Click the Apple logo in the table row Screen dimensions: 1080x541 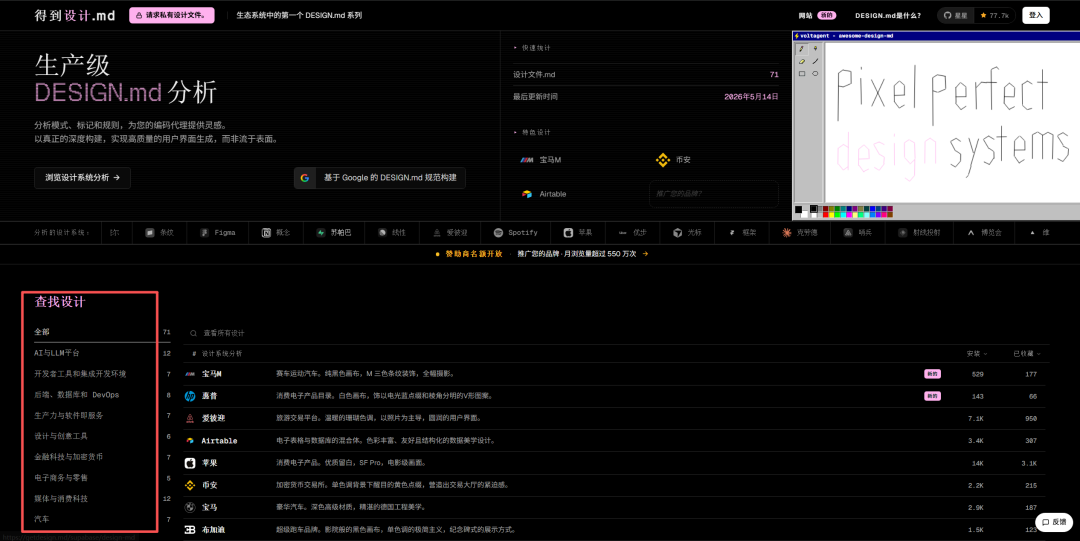[x=190, y=463]
